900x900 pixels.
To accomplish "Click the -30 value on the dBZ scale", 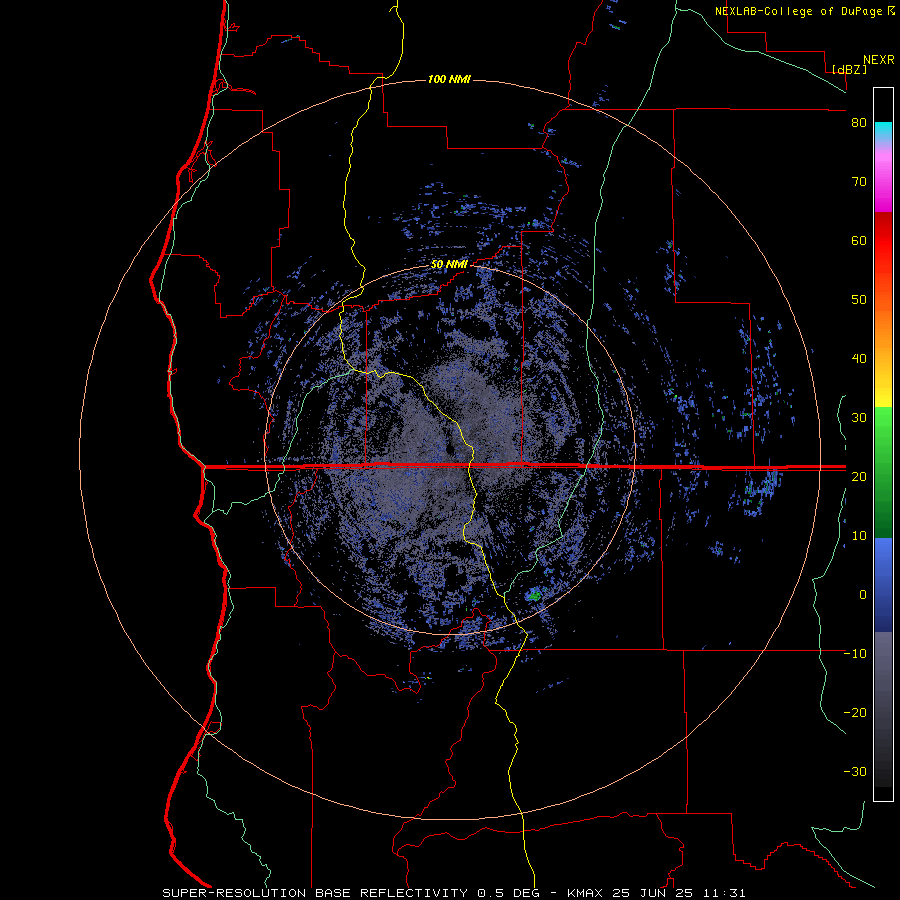I will (x=855, y=772).
